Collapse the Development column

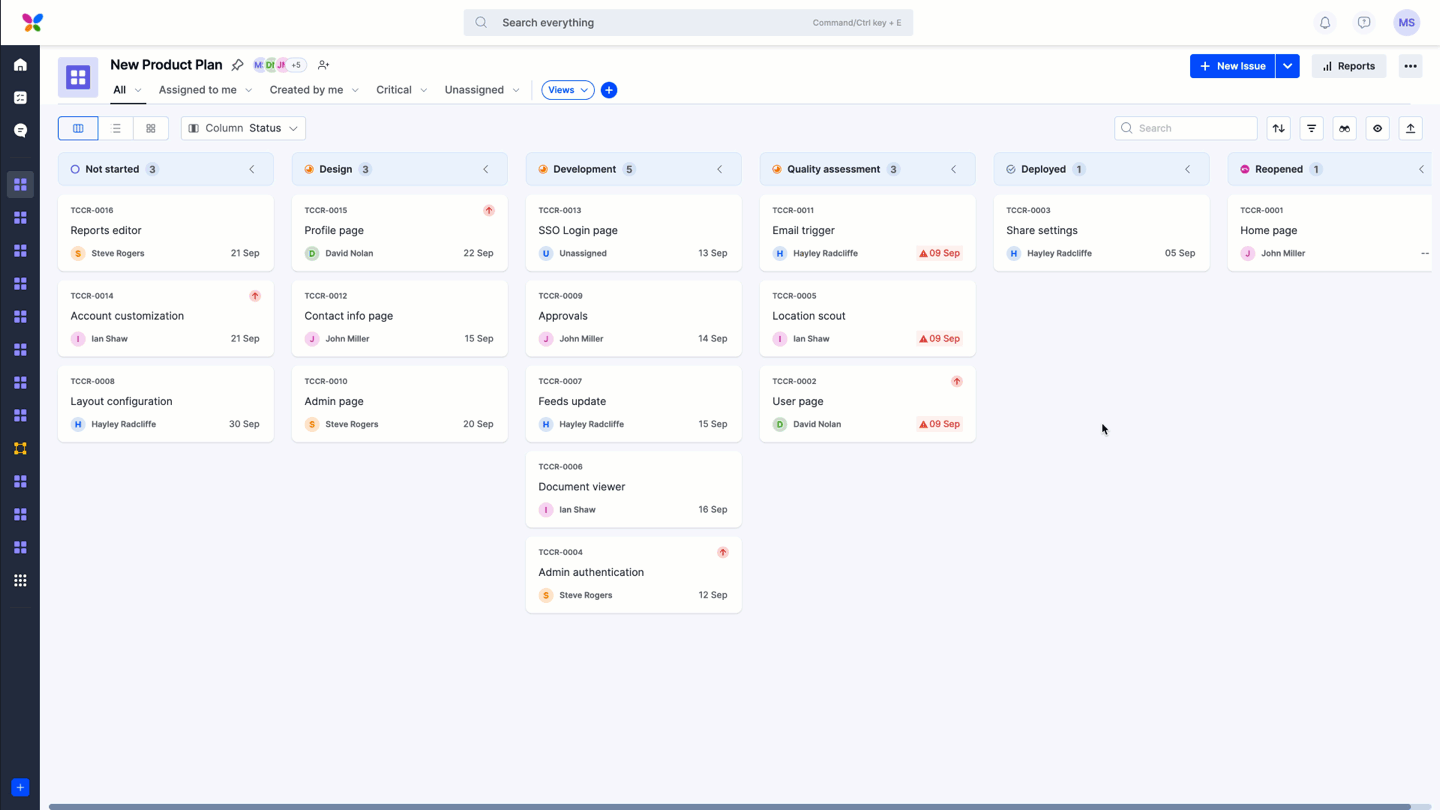point(720,169)
